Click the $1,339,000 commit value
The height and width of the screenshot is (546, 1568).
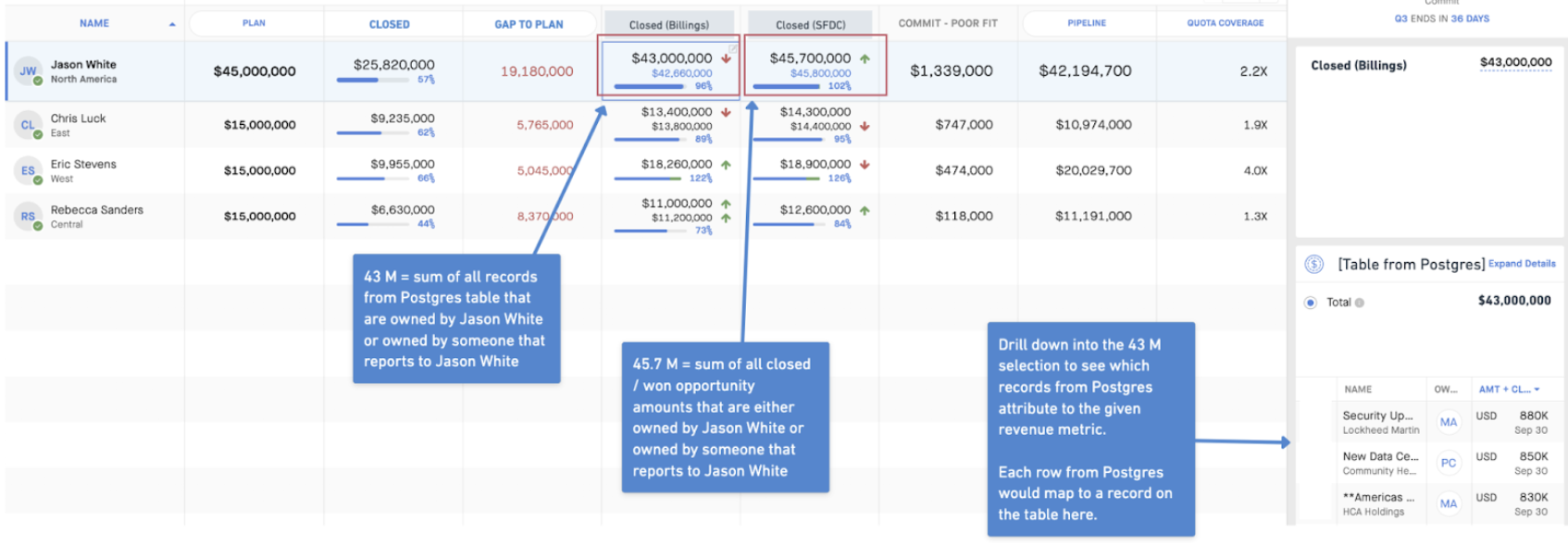click(952, 71)
